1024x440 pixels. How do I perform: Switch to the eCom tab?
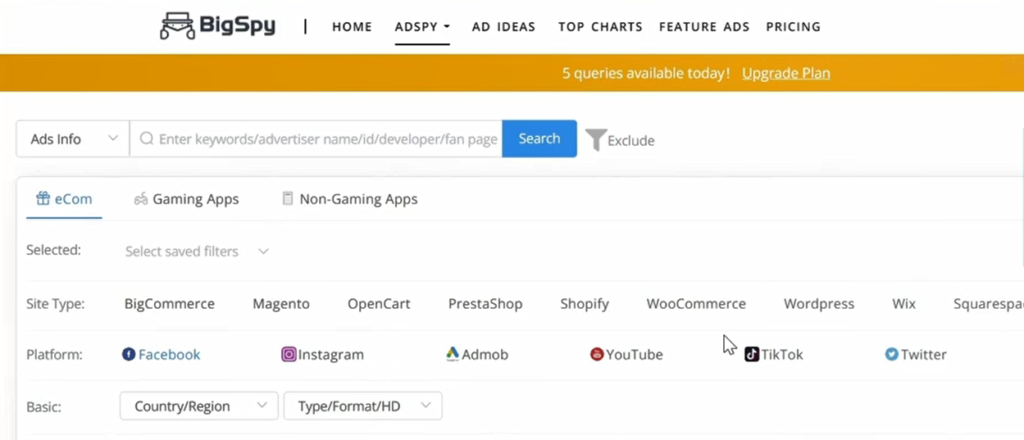(x=64, y=199)
